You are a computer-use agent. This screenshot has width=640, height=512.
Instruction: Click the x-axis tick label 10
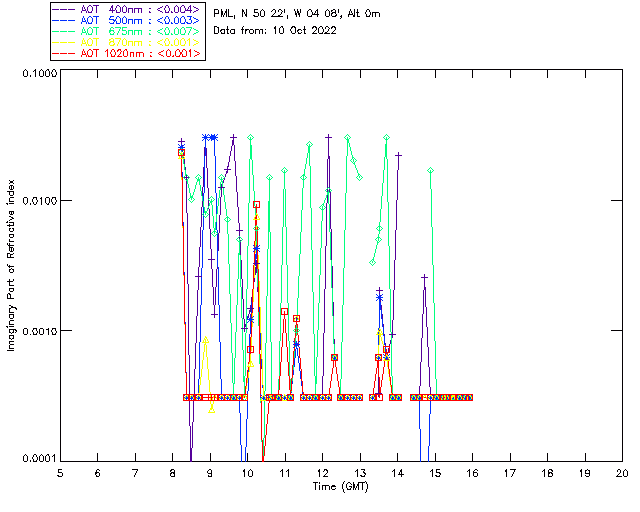(x=247, y=473)
